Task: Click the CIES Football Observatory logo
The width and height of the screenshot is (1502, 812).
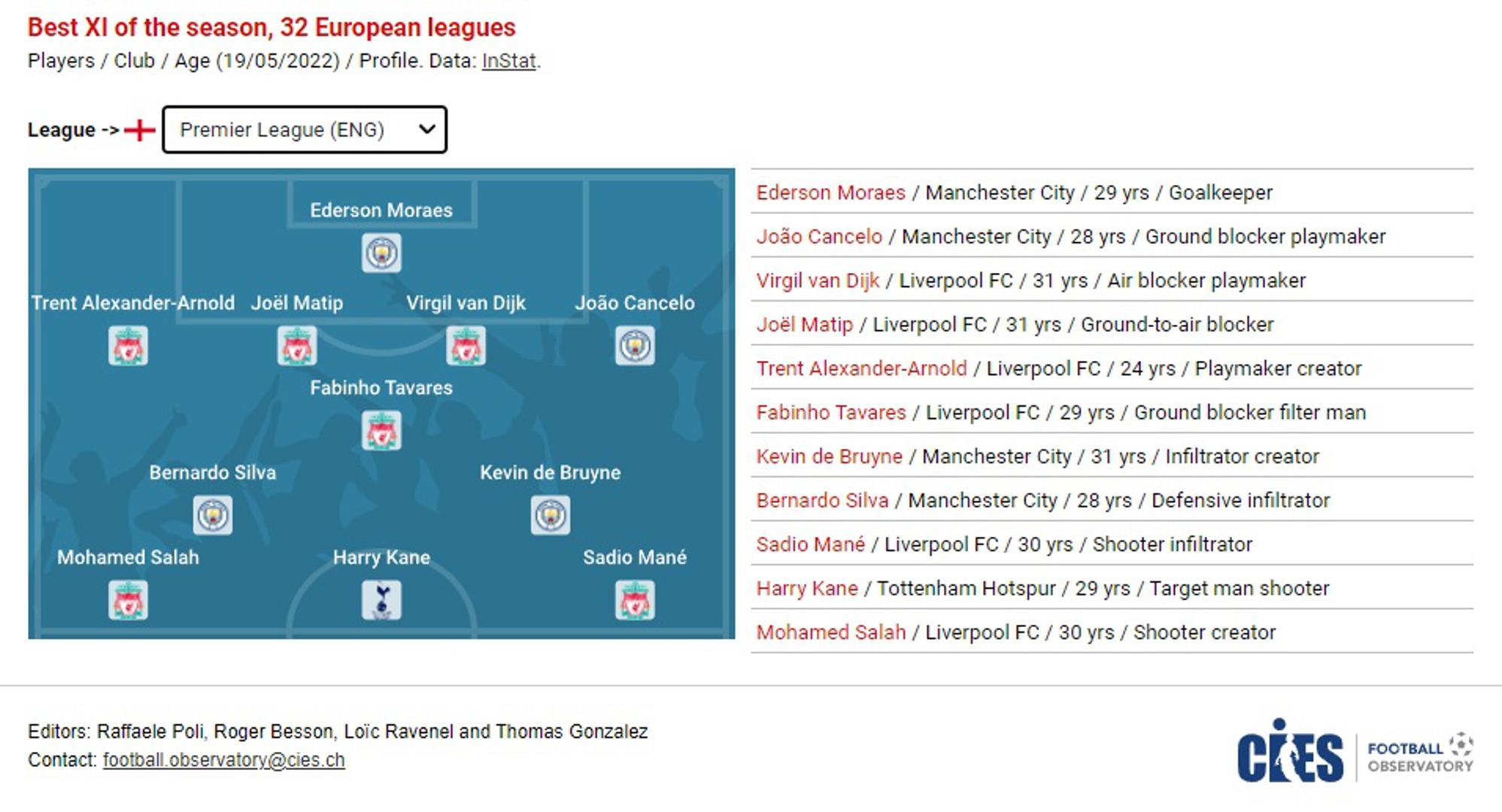Action: pyautogui.click(x=1355, y=753)
